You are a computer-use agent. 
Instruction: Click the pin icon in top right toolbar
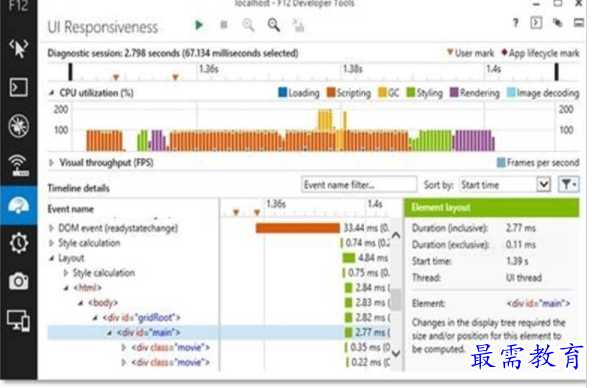tap(557, 23)
